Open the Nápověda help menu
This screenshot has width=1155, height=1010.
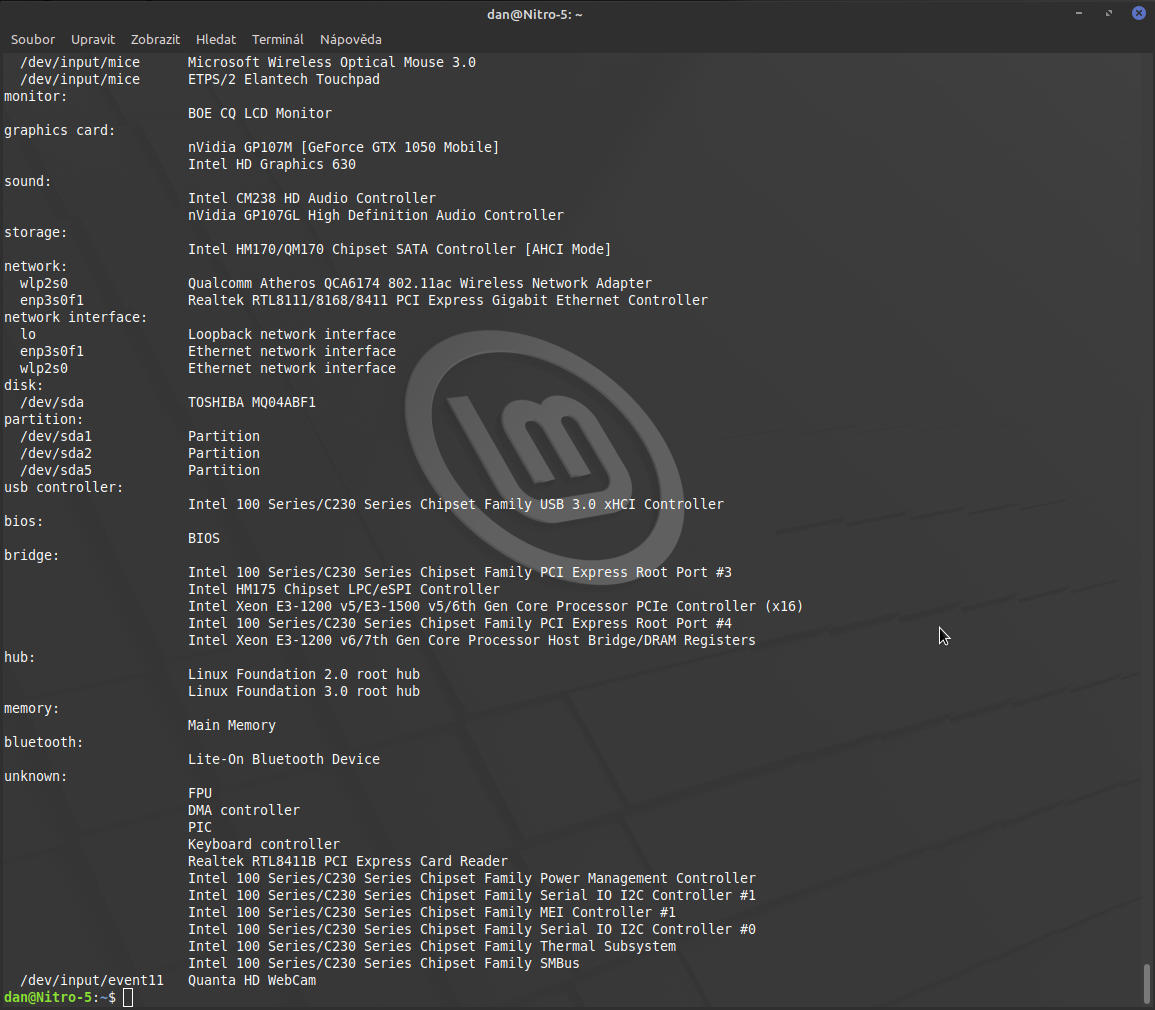pyautogui.click(x=351, y=39)
